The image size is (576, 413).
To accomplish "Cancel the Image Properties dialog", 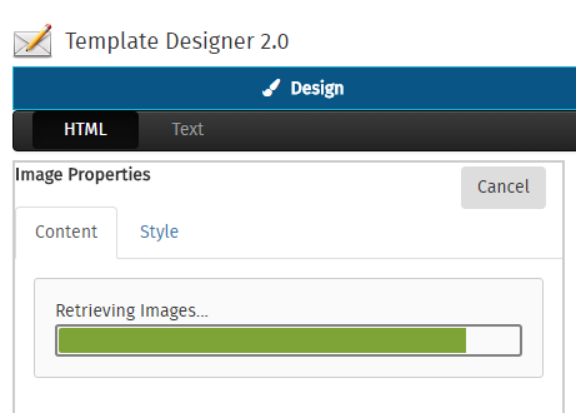I will click(503, 187).
